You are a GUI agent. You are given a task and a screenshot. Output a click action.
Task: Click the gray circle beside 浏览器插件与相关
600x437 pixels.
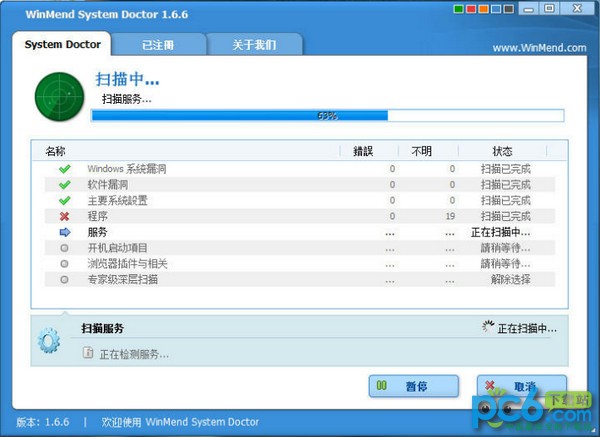coord(64,264)
